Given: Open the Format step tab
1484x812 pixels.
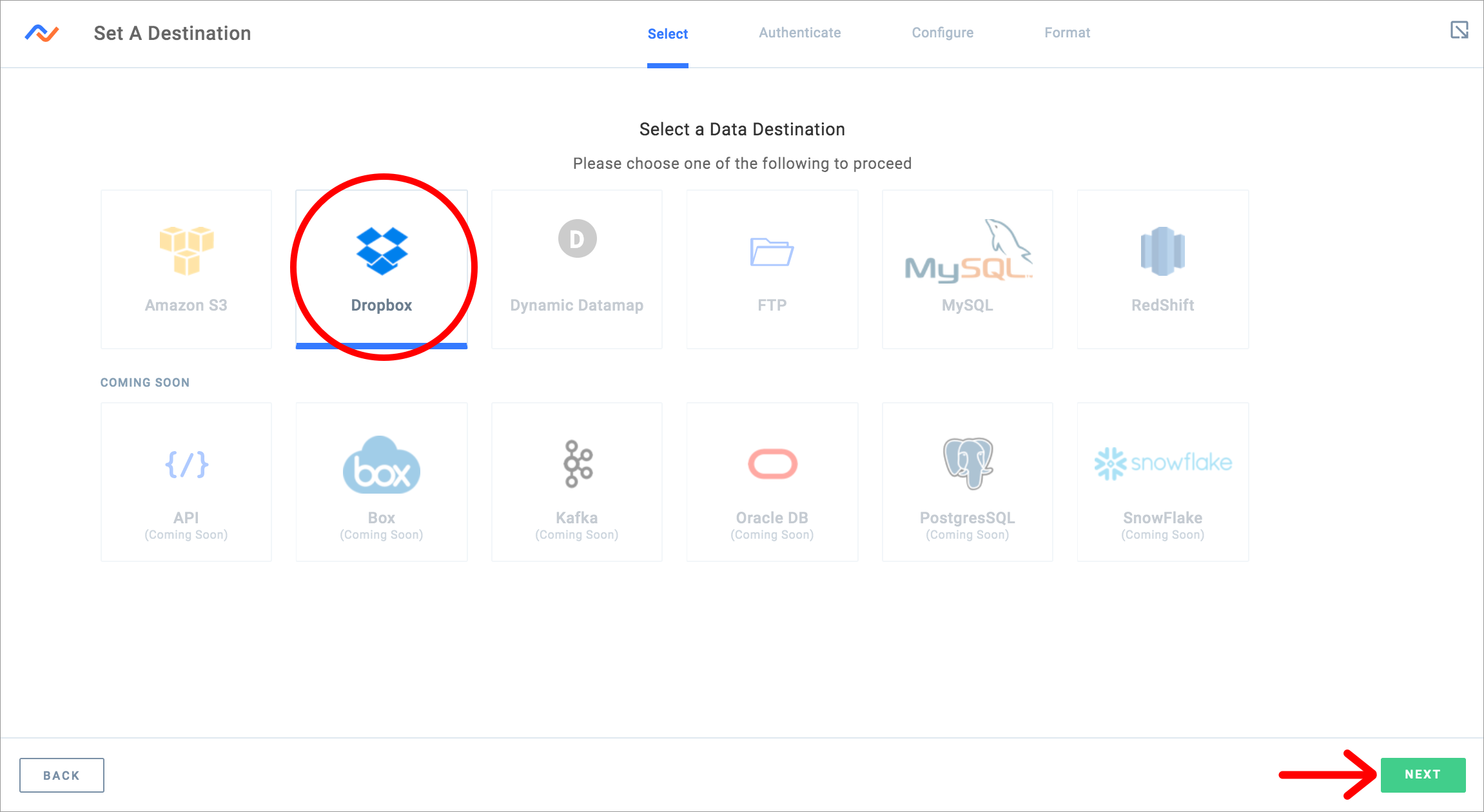Looking at the screenshot, I should pos(1068,33).
